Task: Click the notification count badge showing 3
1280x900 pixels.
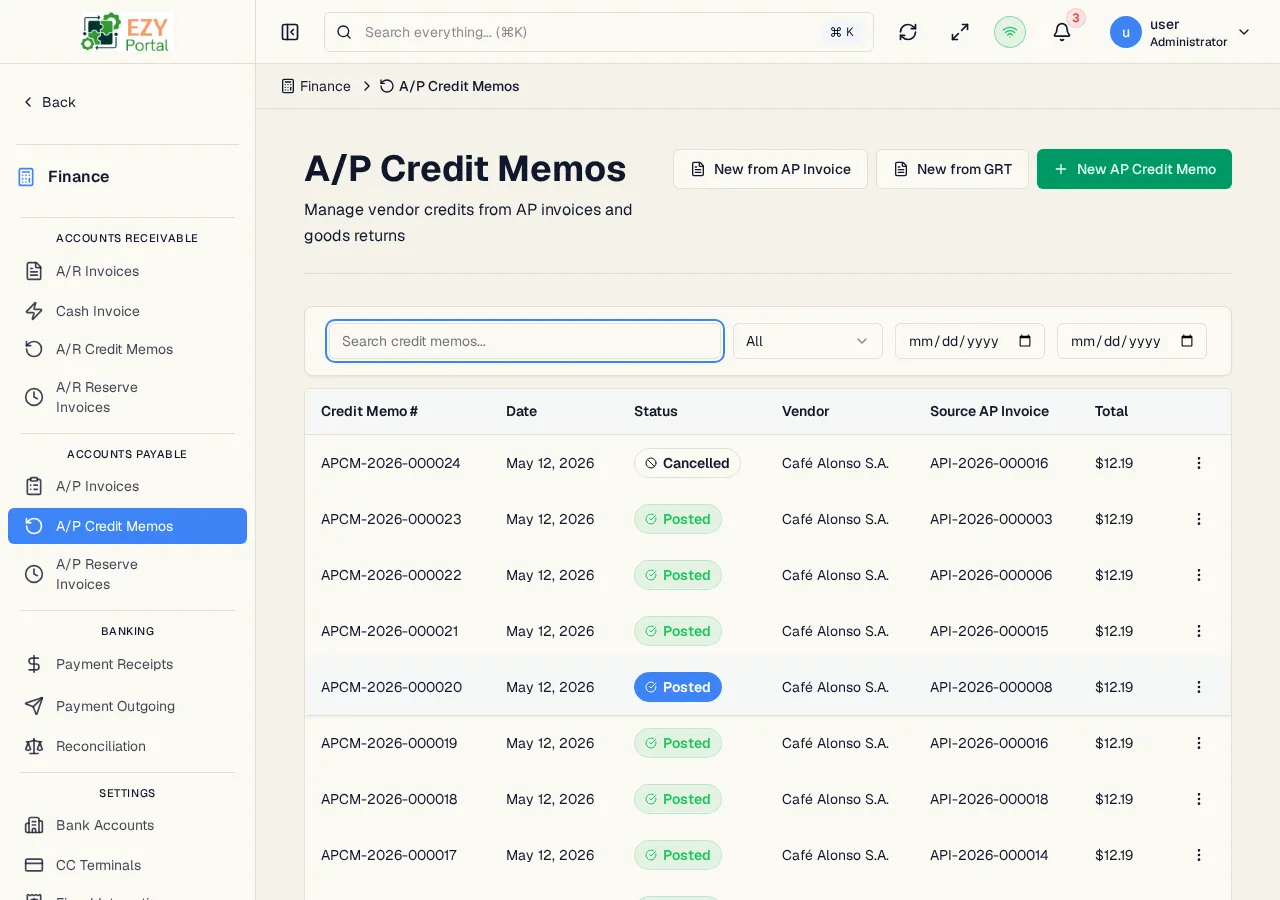Action: point(1076,18)
